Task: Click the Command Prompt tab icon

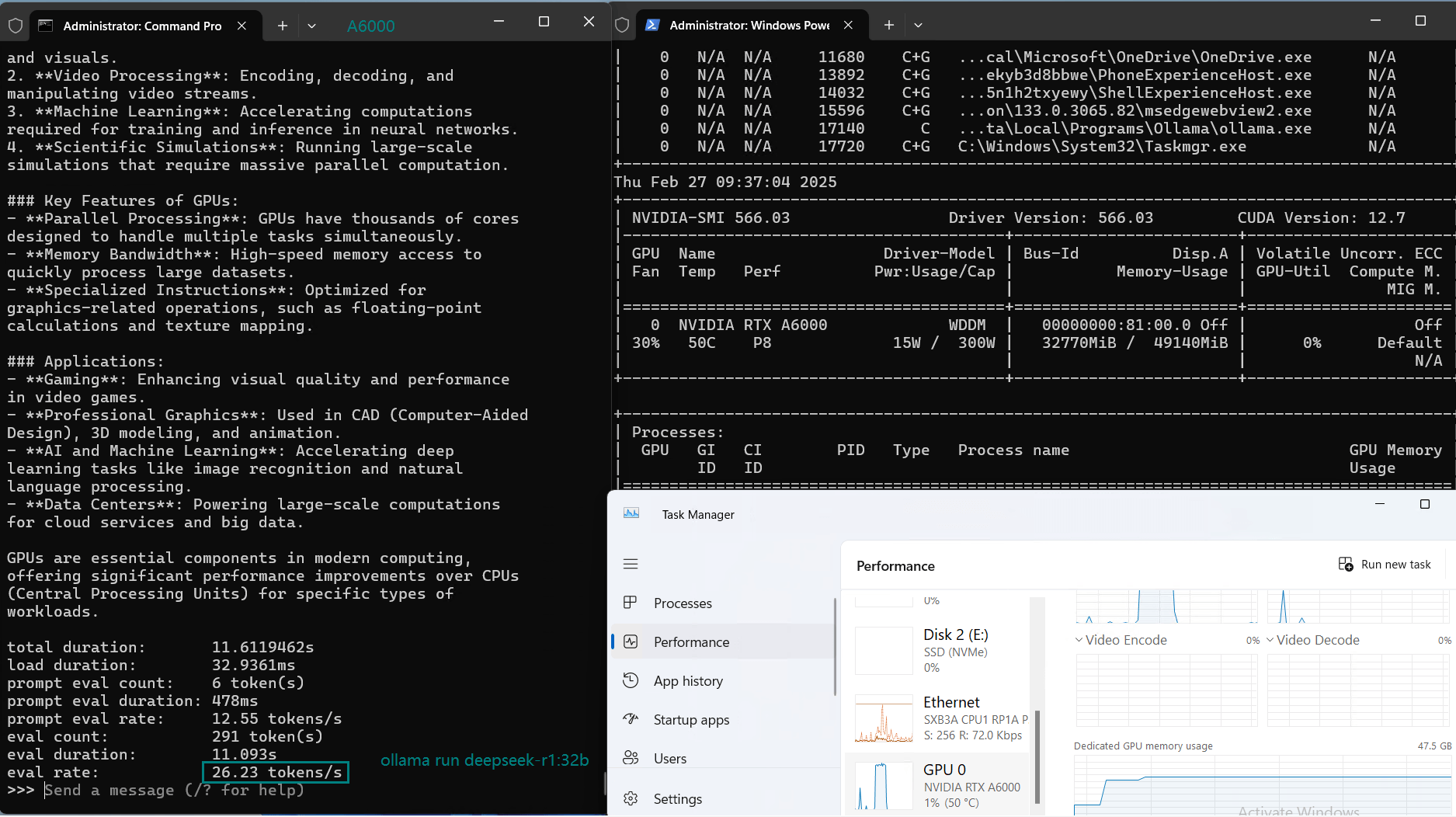Action: (46, 26)
